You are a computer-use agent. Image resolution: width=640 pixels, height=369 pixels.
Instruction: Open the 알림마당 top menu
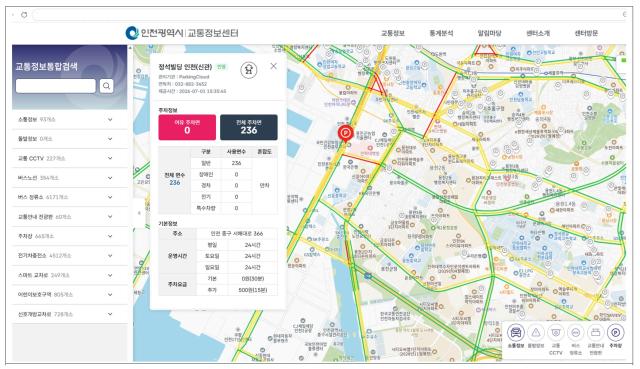(x=489, y=33)
